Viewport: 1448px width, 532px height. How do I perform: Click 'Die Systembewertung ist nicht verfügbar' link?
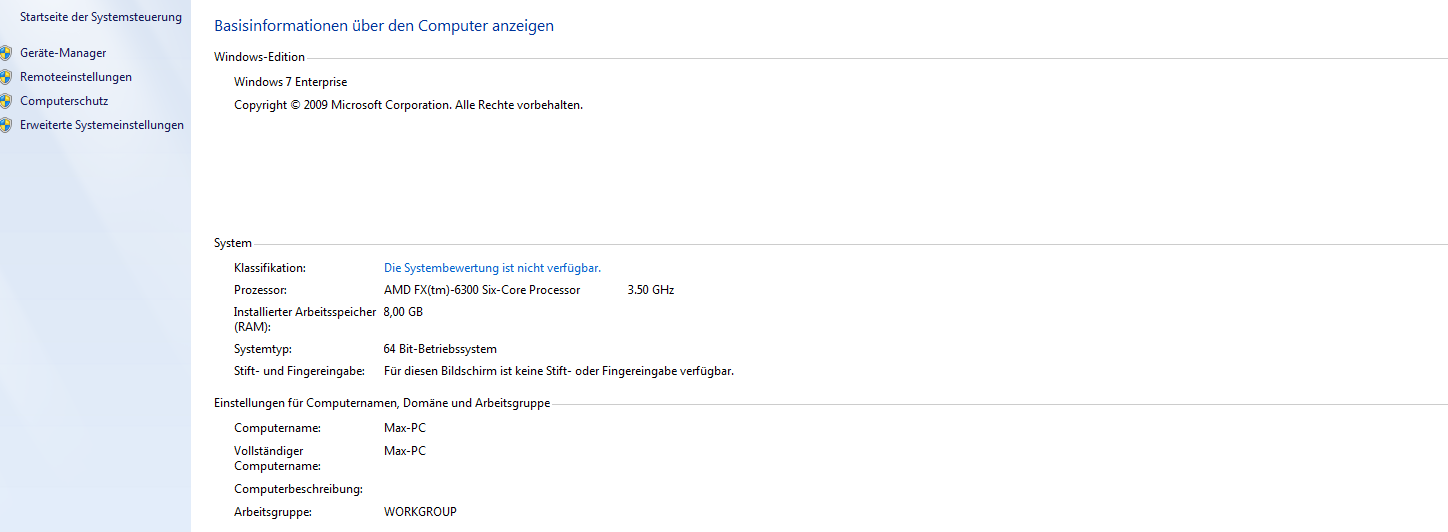492,268
